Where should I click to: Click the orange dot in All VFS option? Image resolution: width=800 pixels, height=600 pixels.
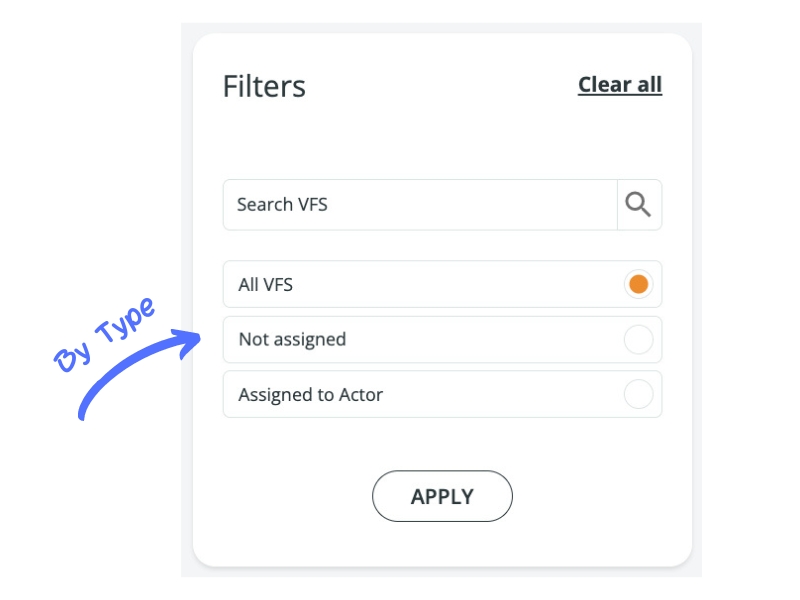(x=638, y=285)
